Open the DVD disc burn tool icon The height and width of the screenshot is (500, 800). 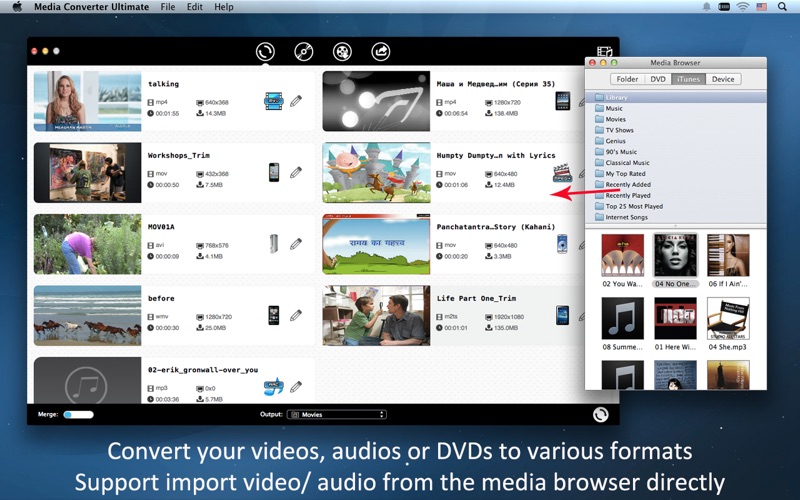point(304,52)
